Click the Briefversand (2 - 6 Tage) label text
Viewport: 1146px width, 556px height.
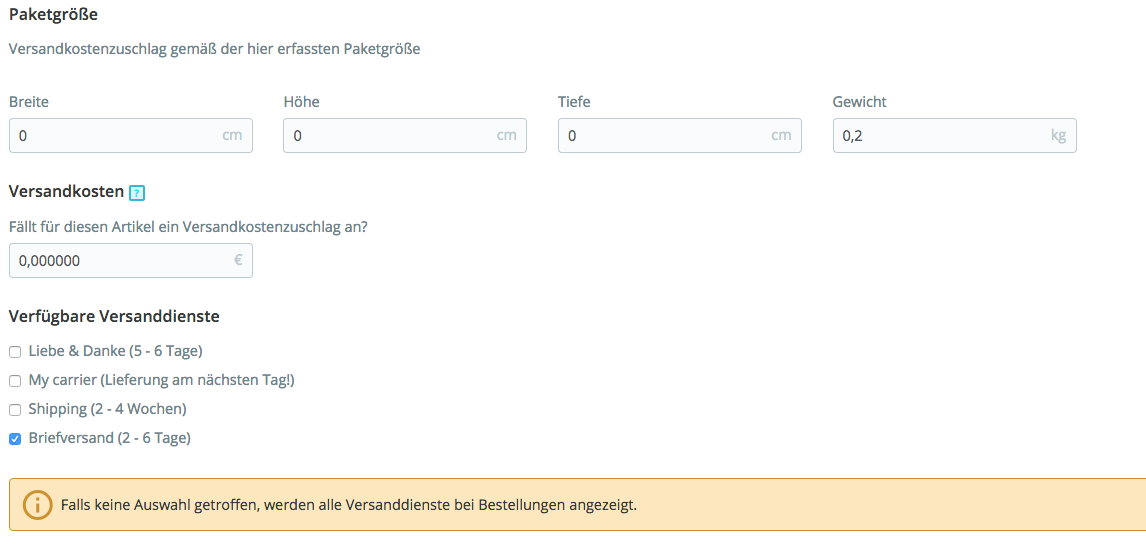tap(110, 438)
